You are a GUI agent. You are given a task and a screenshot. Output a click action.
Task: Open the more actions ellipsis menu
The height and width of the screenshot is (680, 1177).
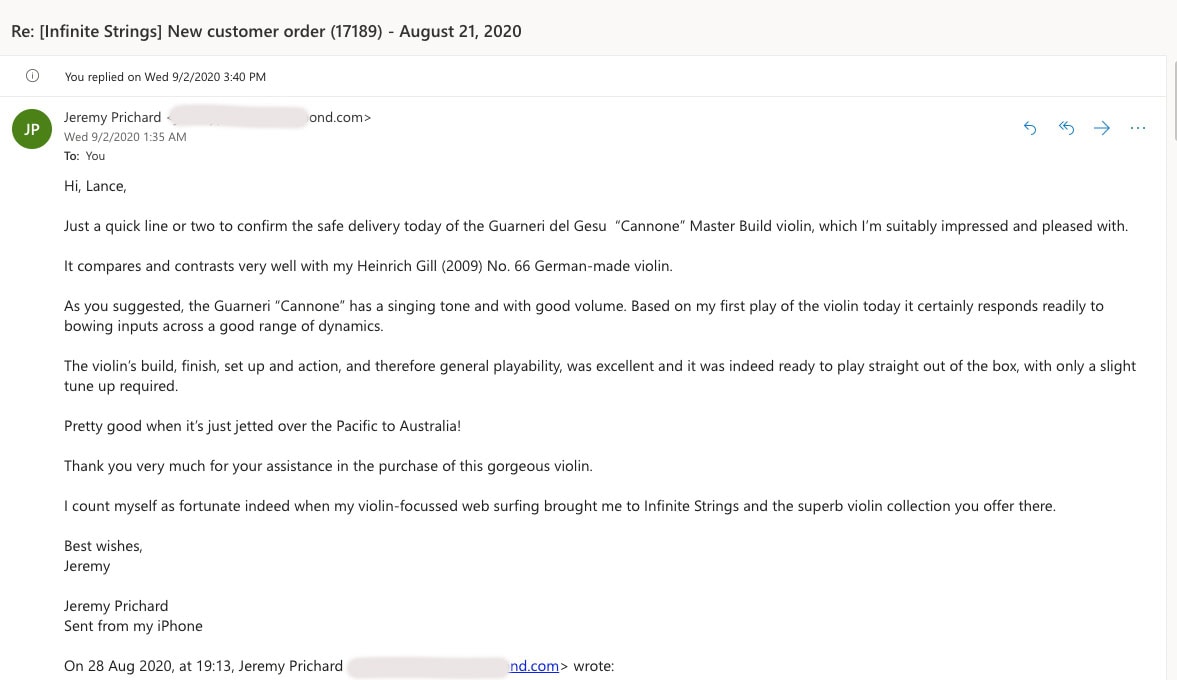coord(1138,128)
